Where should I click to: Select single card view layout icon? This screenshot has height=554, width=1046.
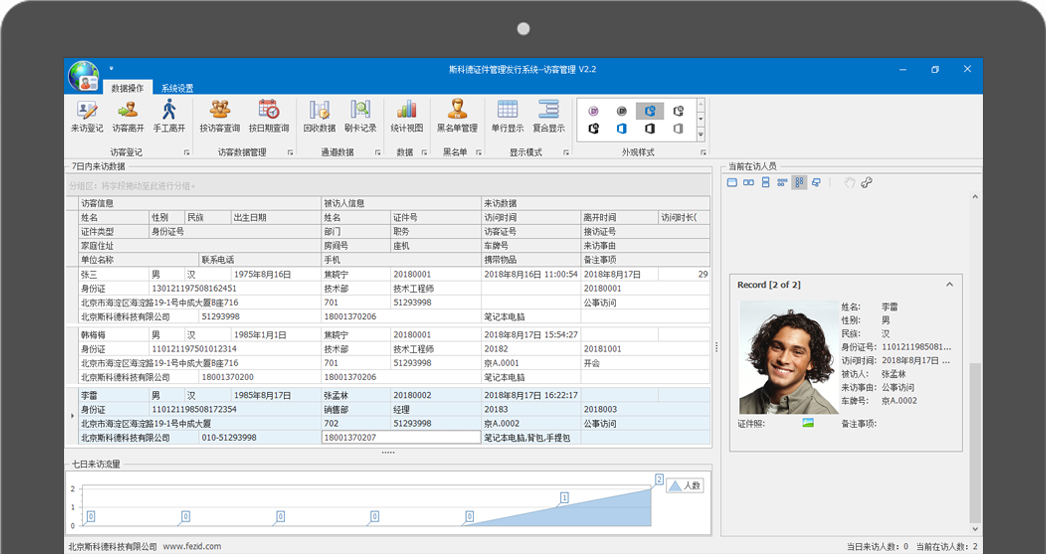tap(732, 182)
